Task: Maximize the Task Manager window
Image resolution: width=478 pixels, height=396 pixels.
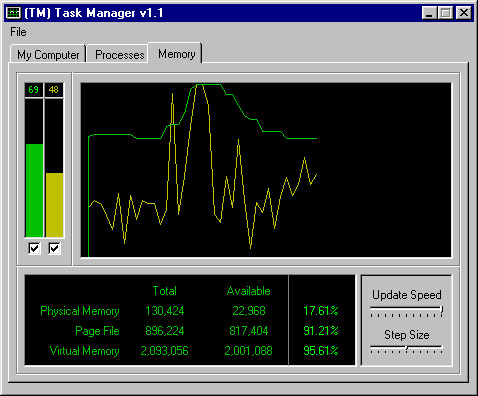Action: point(446,13)
